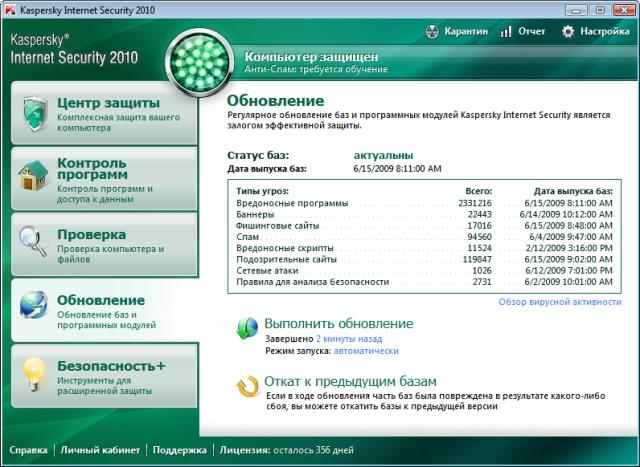
Task: Select the Обновление section label
Action: point(101,300)
